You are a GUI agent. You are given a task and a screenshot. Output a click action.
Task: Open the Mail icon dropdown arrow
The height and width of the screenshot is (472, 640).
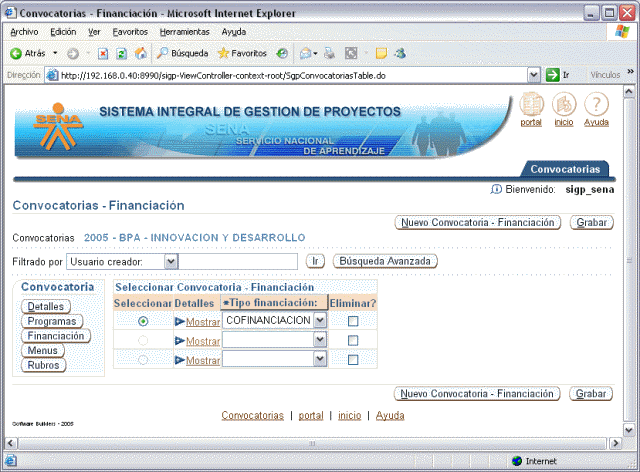point(315,53)
